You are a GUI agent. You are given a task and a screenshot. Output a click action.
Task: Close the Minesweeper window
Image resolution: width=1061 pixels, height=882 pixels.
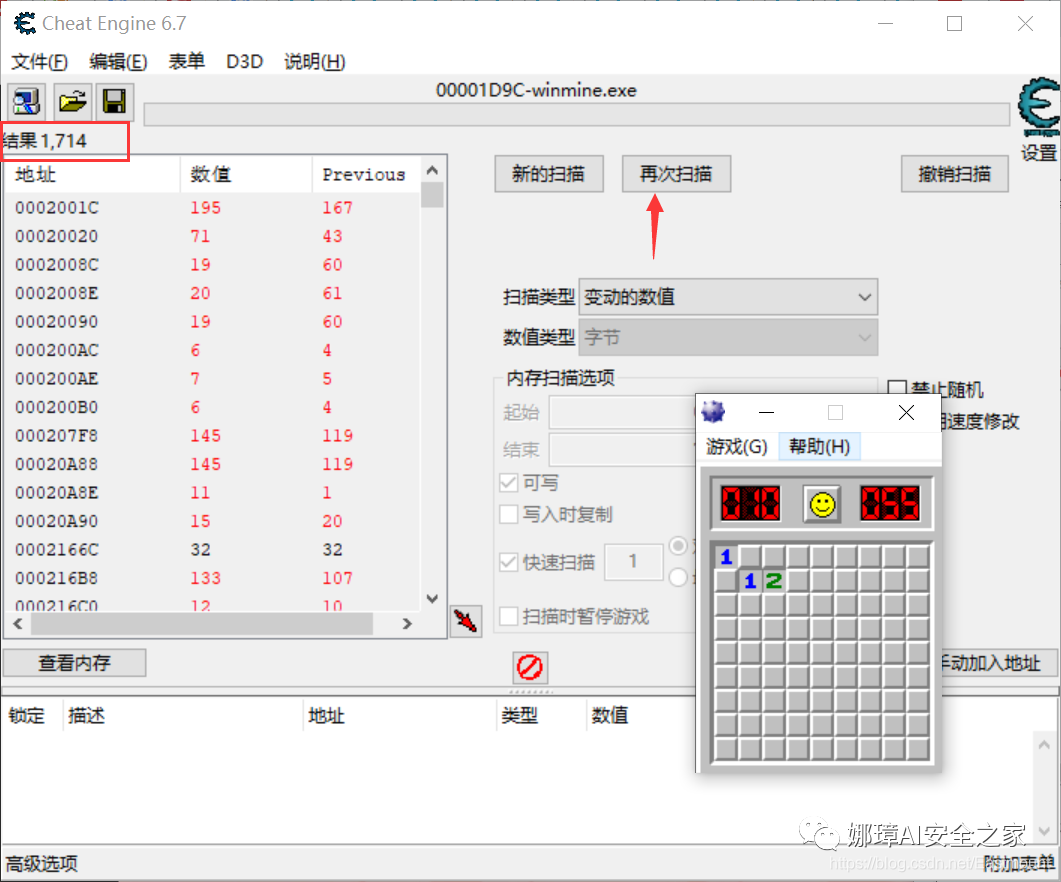click(x=906, y=412)
